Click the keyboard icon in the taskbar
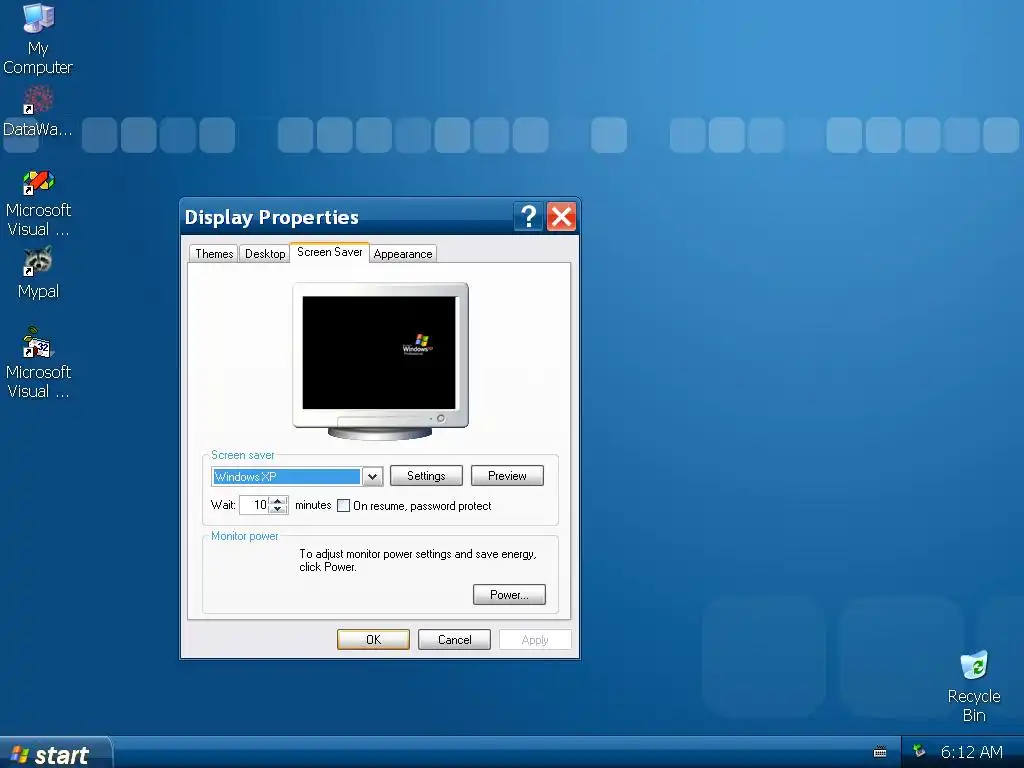 pyautogui.click(x=880, y=752)
